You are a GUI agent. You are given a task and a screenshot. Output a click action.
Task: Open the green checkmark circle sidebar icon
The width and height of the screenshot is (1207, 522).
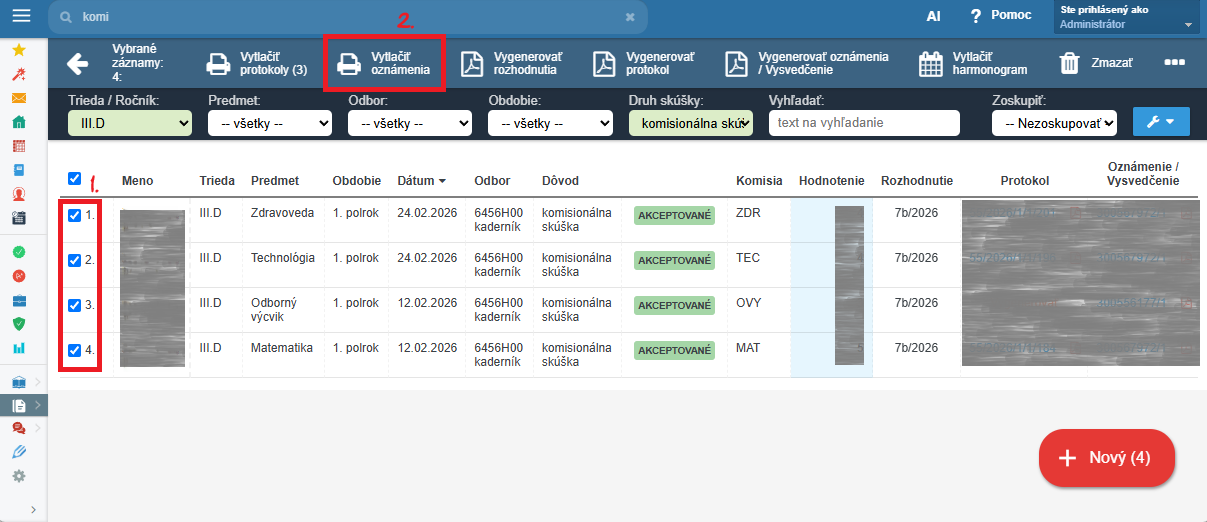(19, 252)
